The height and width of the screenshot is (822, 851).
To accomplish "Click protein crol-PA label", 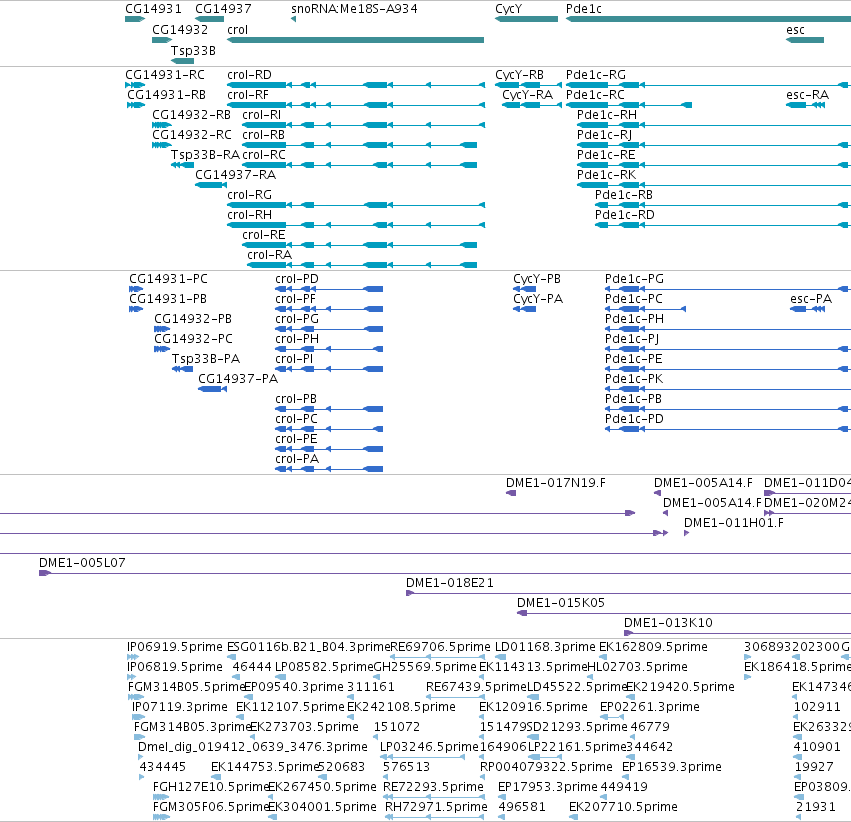I will pyautogui.click(x=297, y=459).
